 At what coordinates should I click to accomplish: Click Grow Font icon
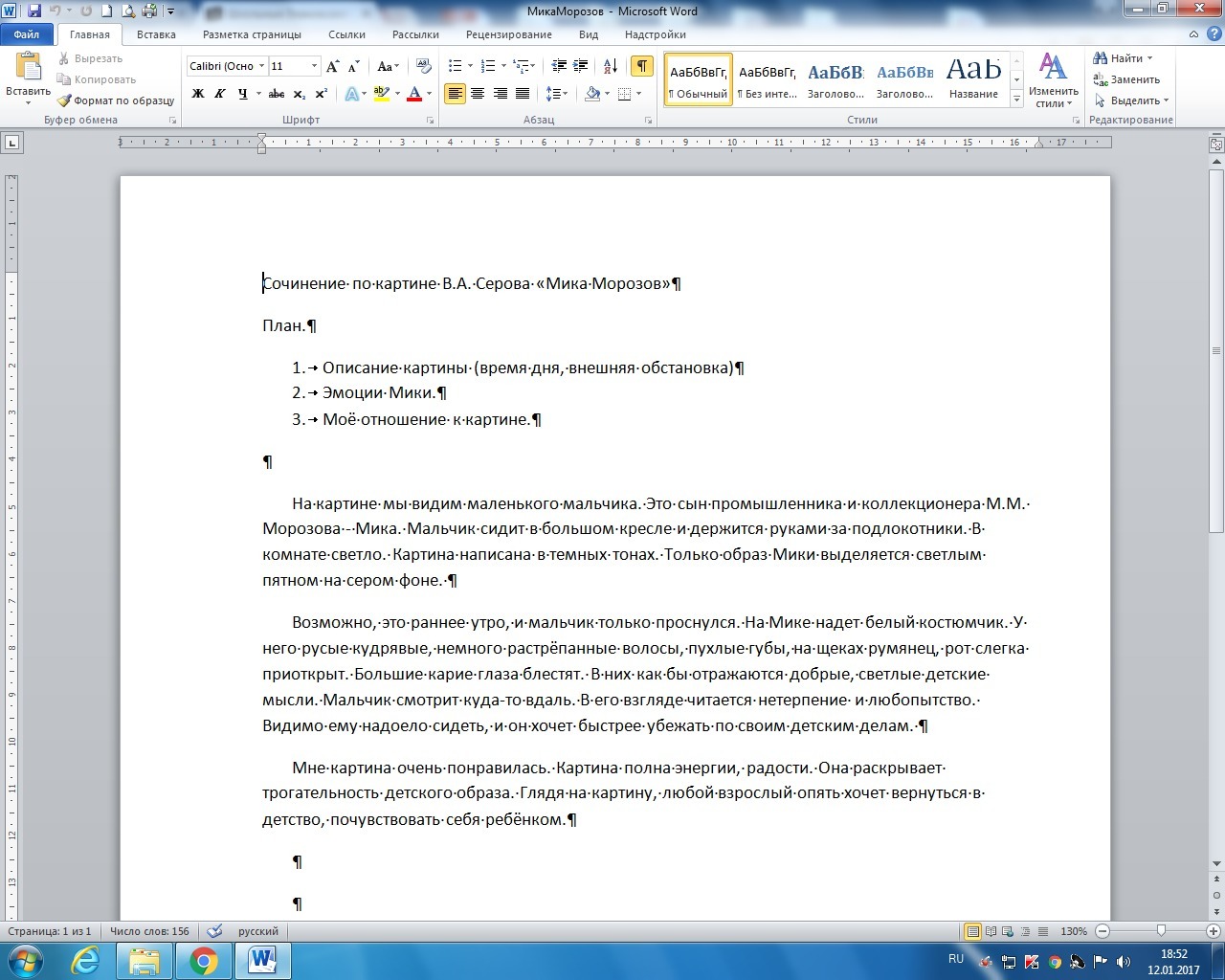[333, 66]
